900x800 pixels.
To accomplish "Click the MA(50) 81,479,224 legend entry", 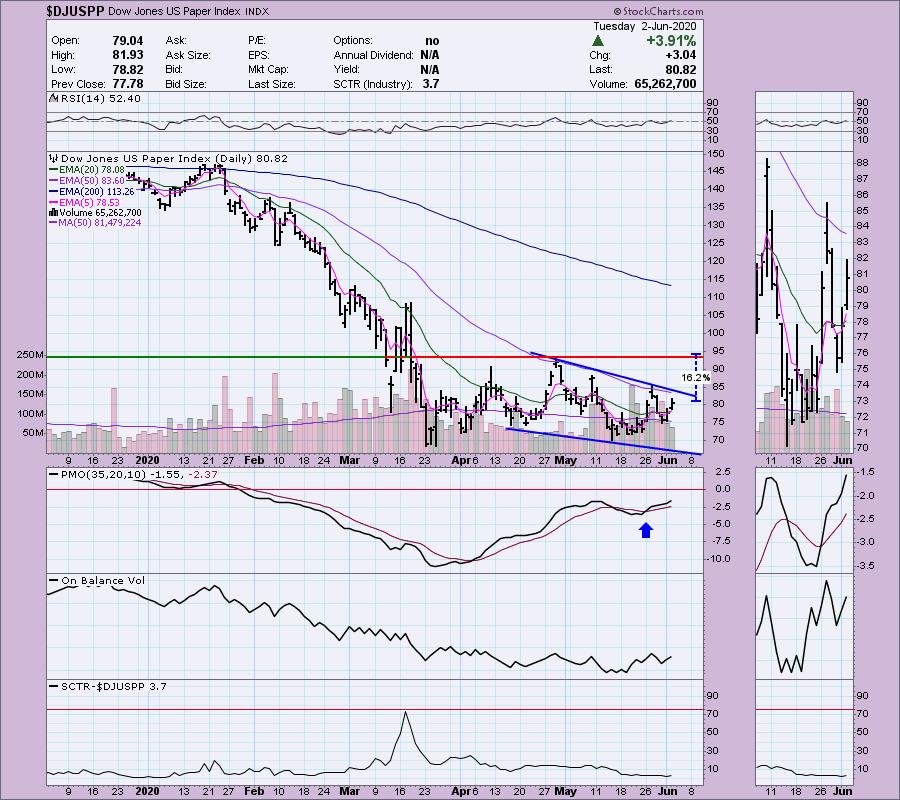I will click(x=95, y=223).
